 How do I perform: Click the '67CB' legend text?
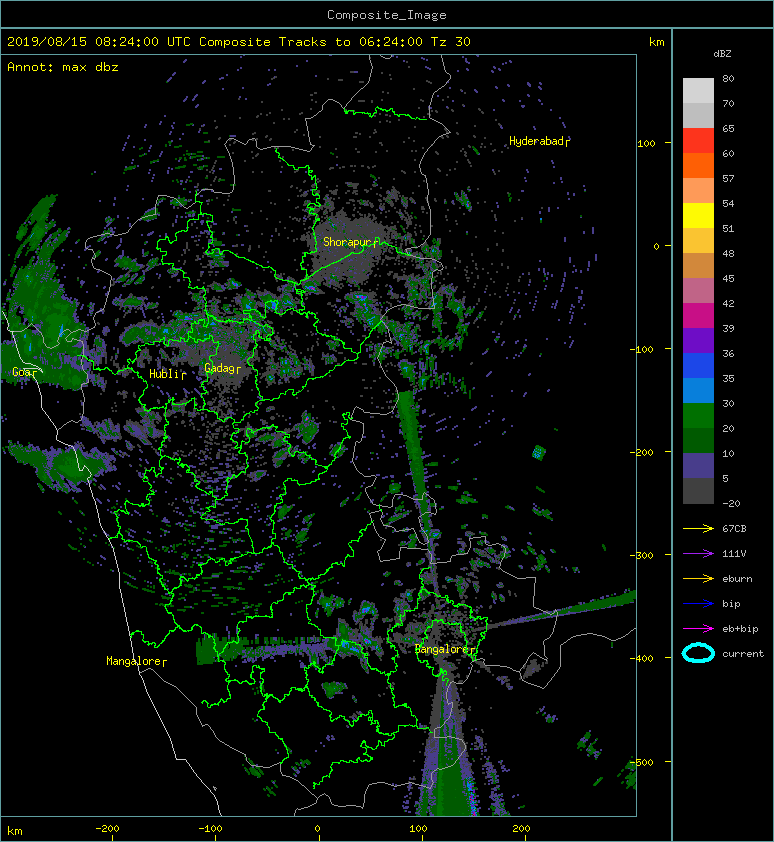click(734, 528)
